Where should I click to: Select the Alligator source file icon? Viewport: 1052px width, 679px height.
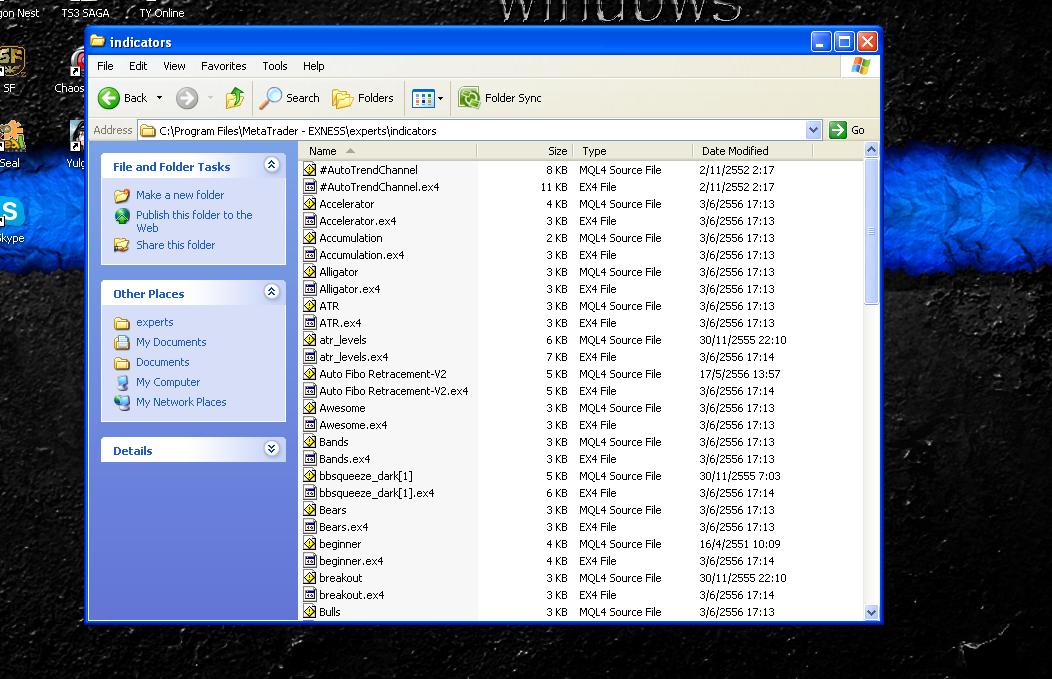point(309,272)
